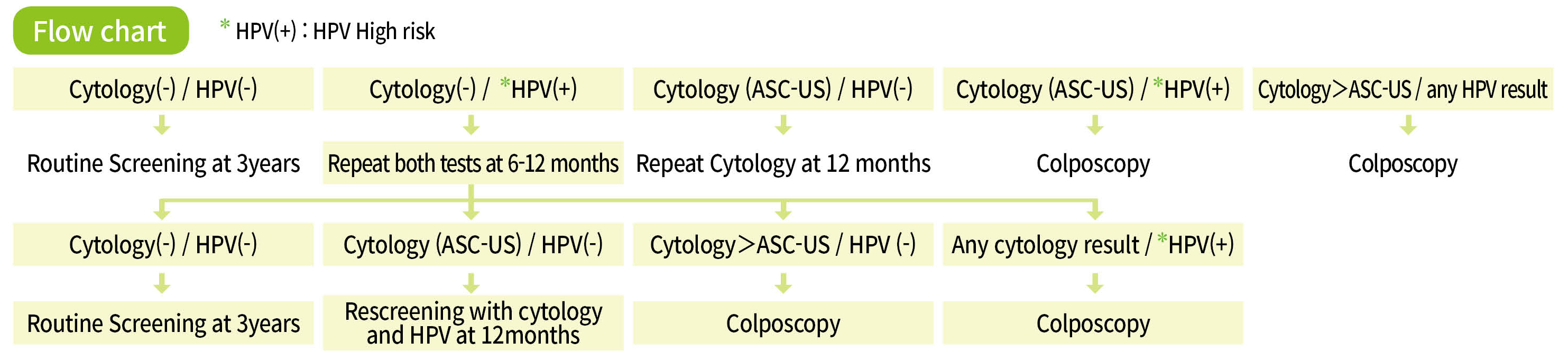Screen dimensions: 1568x351
Task: Click "Rescreening with cytology and HPV at 12months" box
Action: 473,323
